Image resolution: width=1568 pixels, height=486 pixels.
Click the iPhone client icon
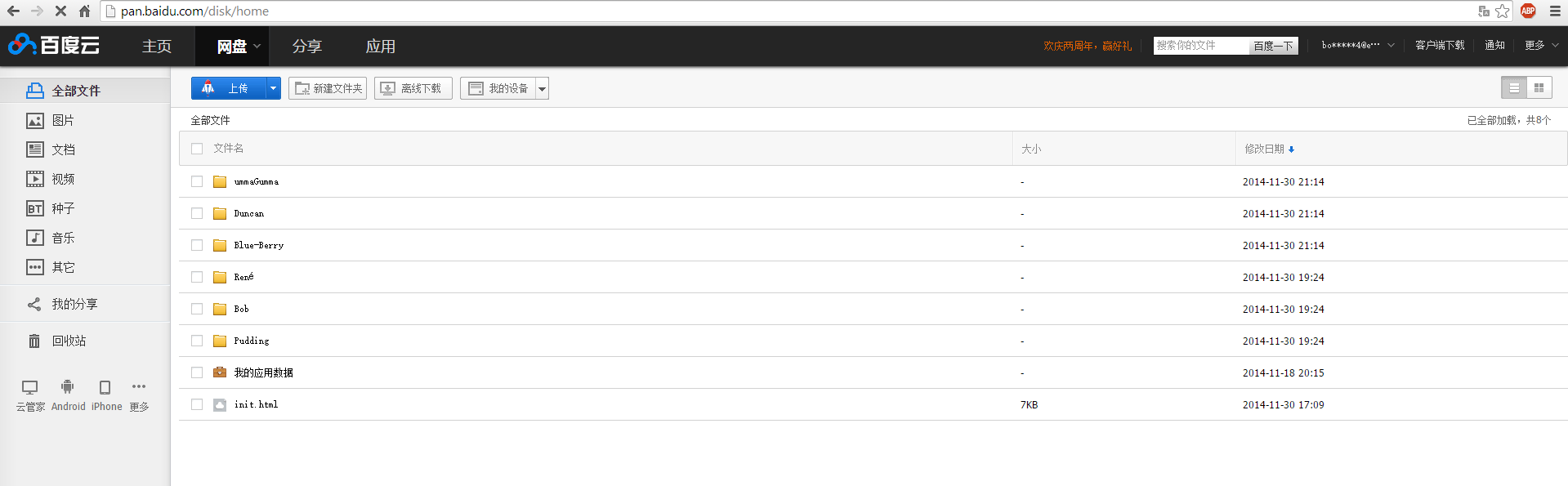tap(105, 387)
